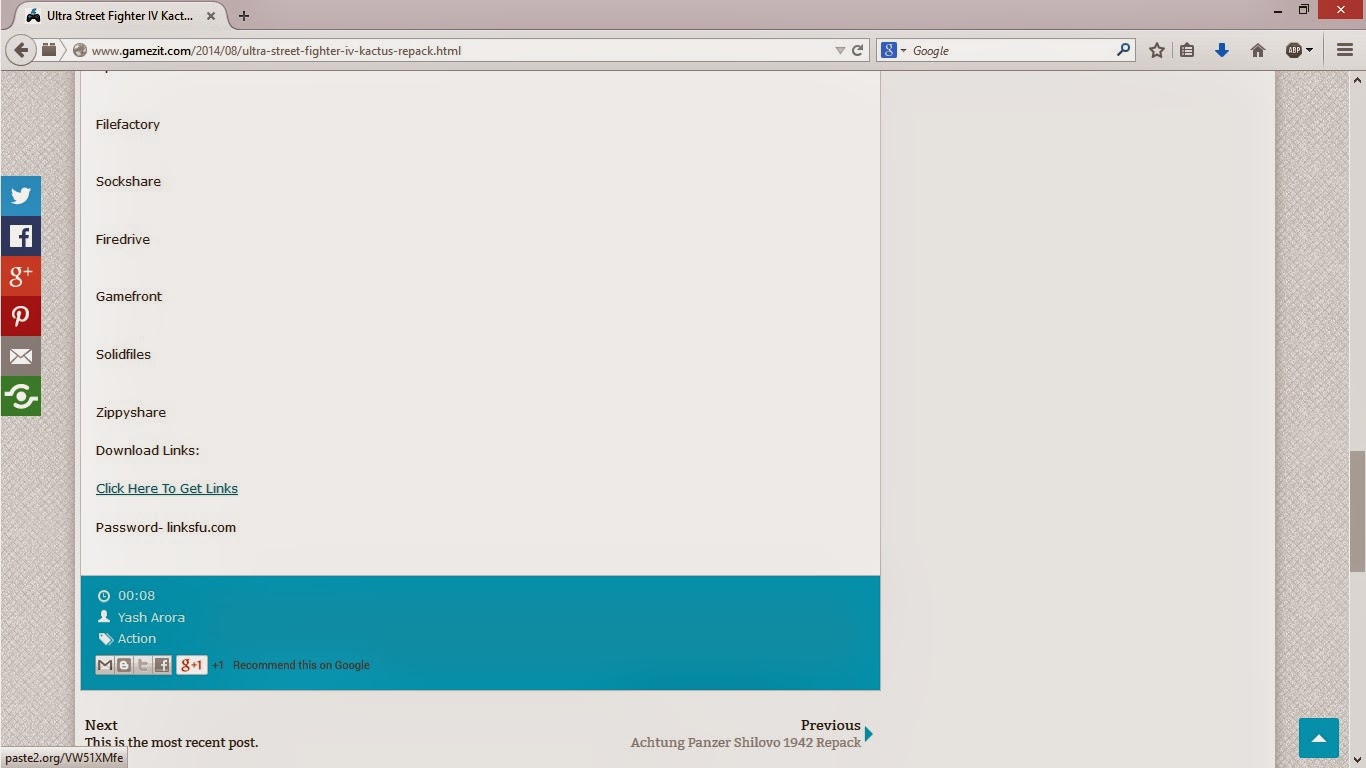Show bookmarks list icon

(x=1187, y=50)
